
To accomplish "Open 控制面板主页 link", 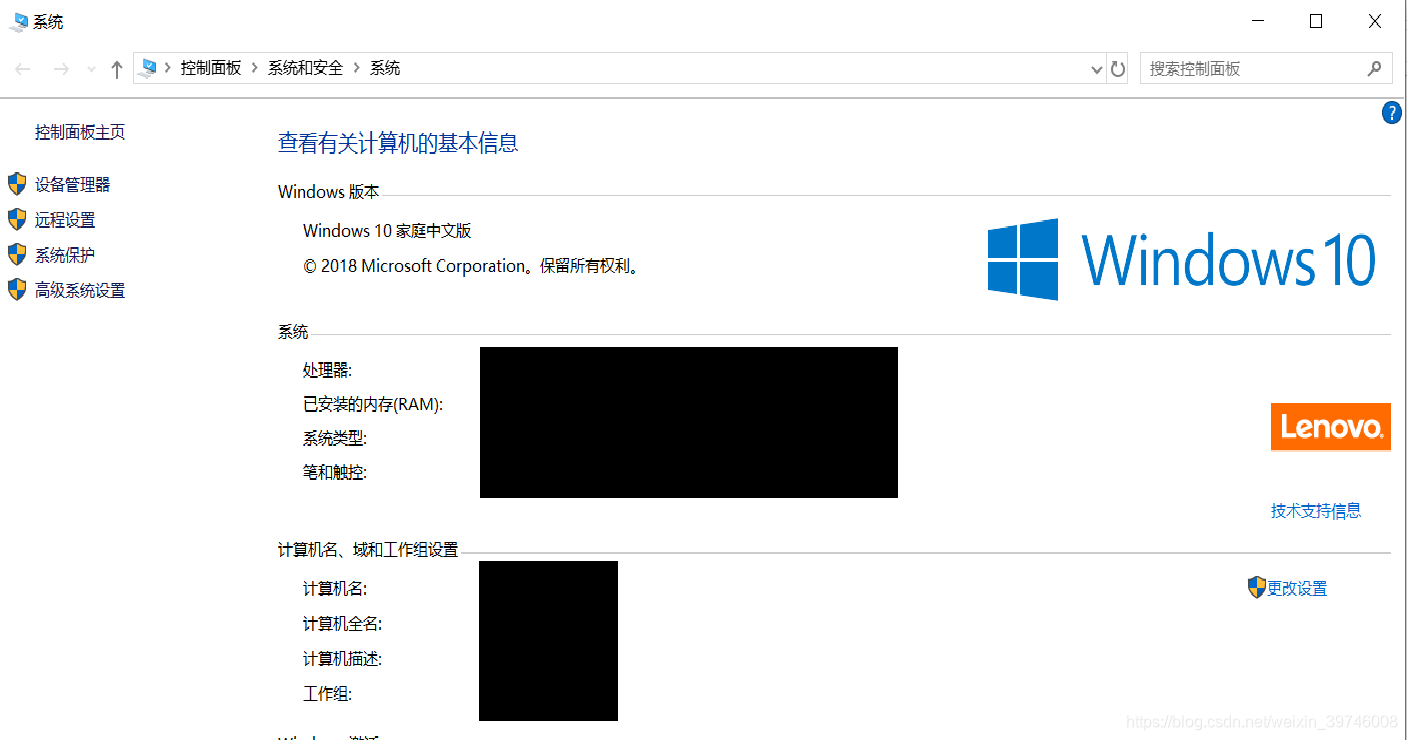I will click(80, 132).
